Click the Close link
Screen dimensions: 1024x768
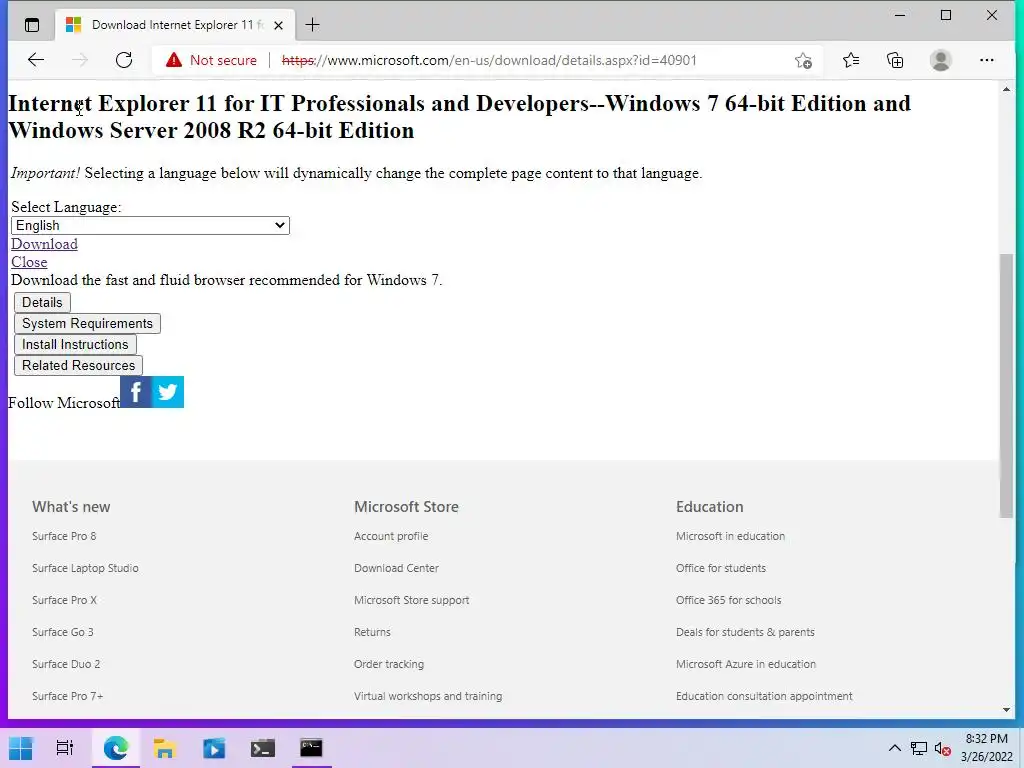(29, 262)
